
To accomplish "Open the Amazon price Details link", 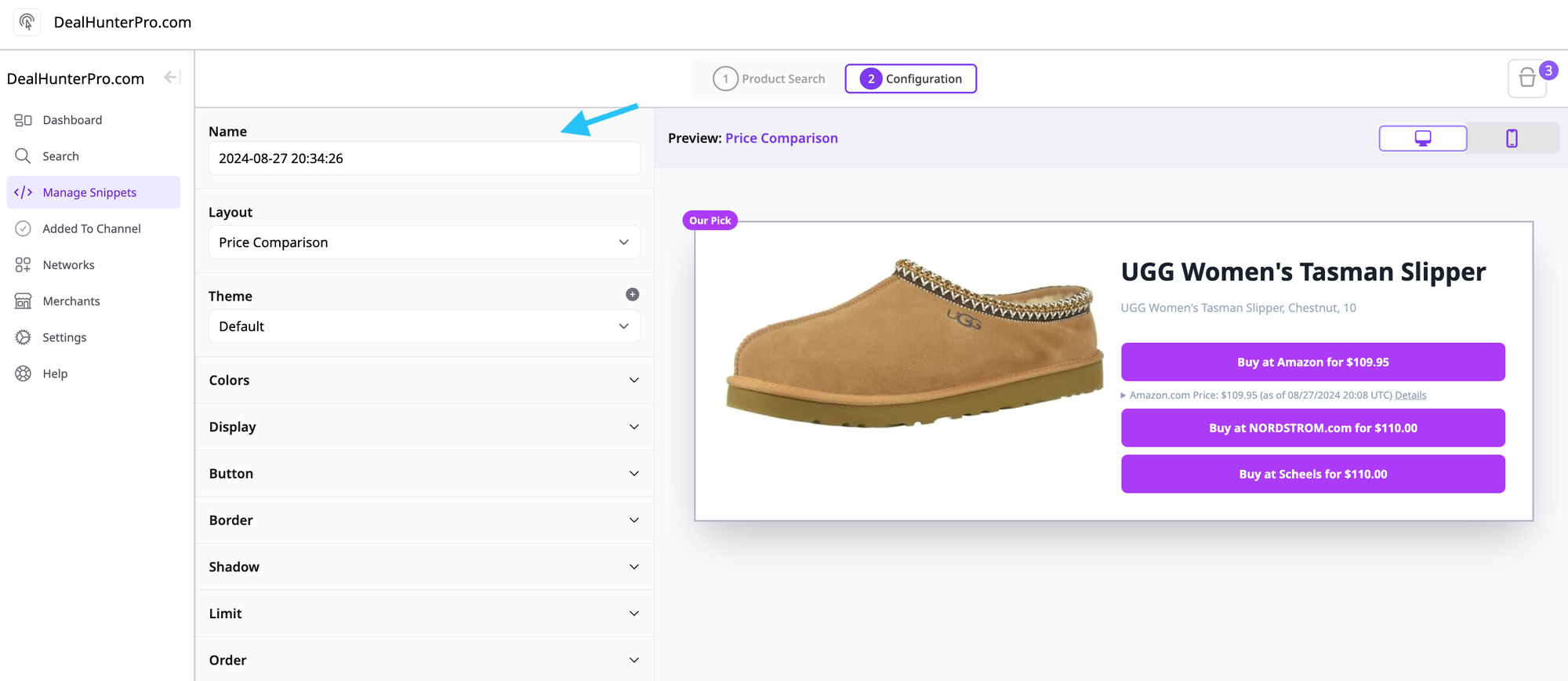I will pyautogui.click(x=1410, y=395).
